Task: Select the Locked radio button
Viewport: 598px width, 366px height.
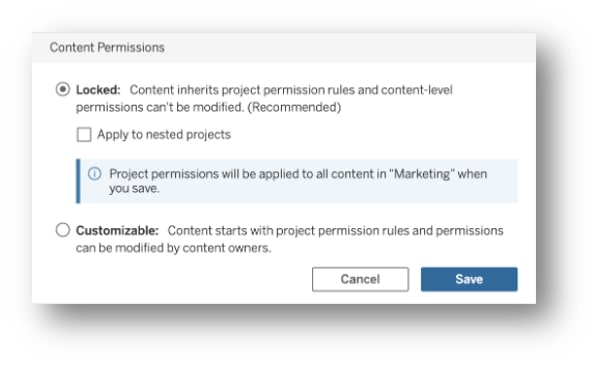Action: click(x=63, y=89)
